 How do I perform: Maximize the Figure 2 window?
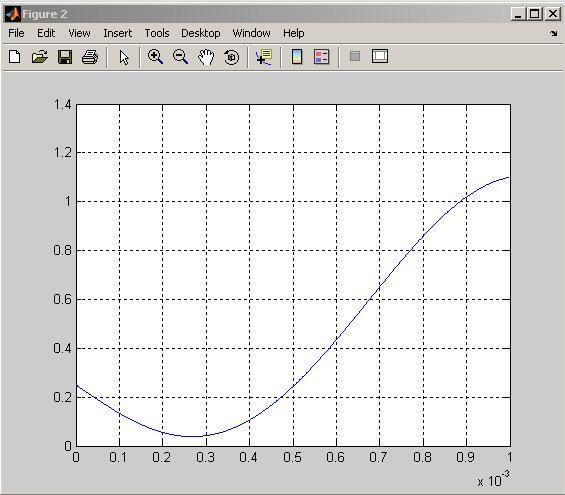(535, 14)
